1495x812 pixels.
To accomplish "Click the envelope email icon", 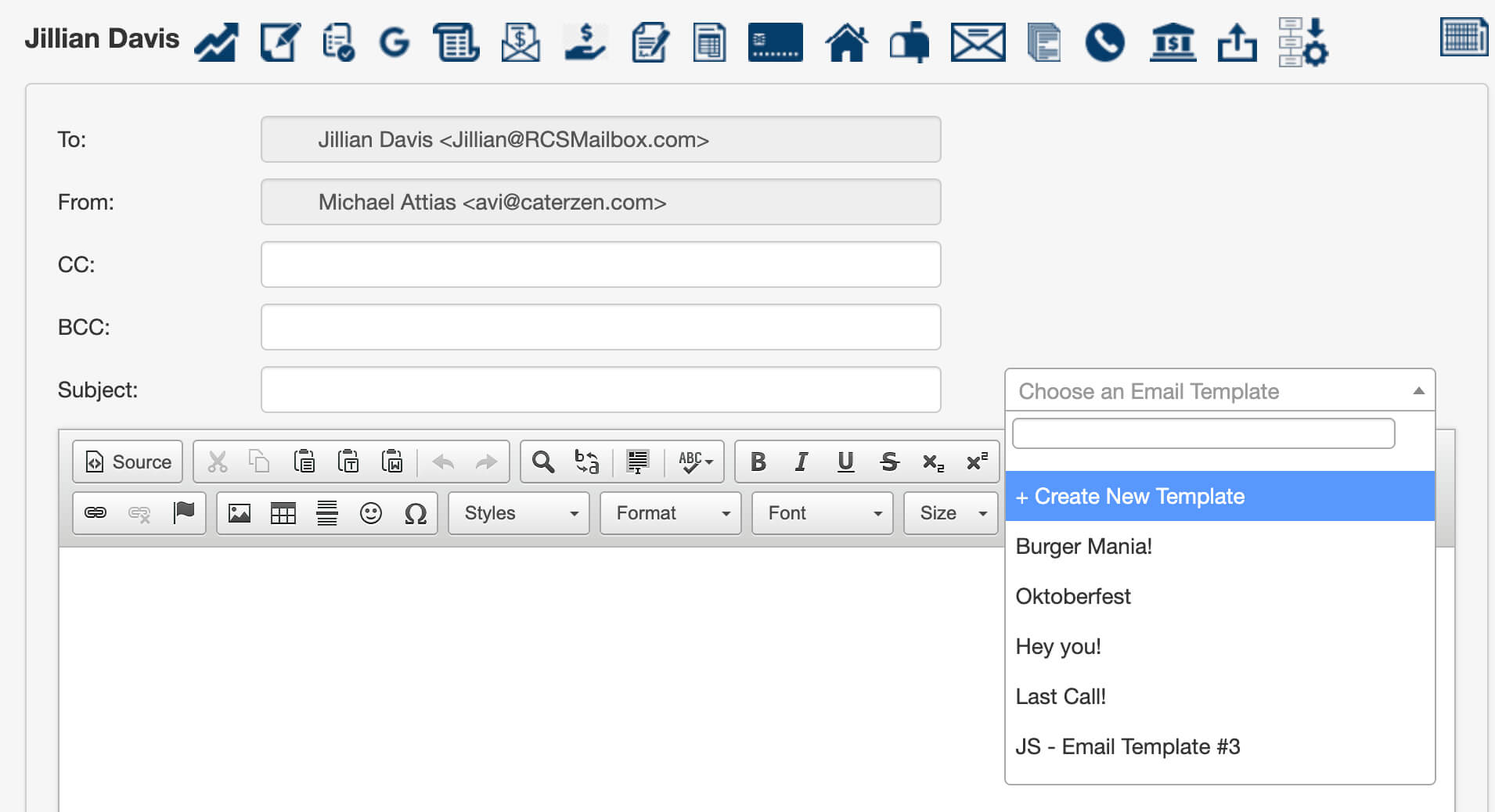I will point(978,41).
